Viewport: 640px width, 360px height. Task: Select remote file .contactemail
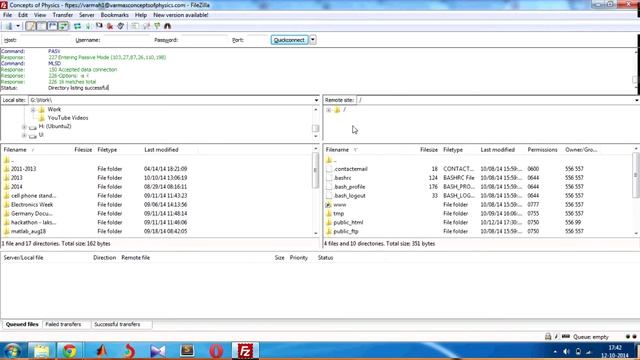click(x=351, y=169)
